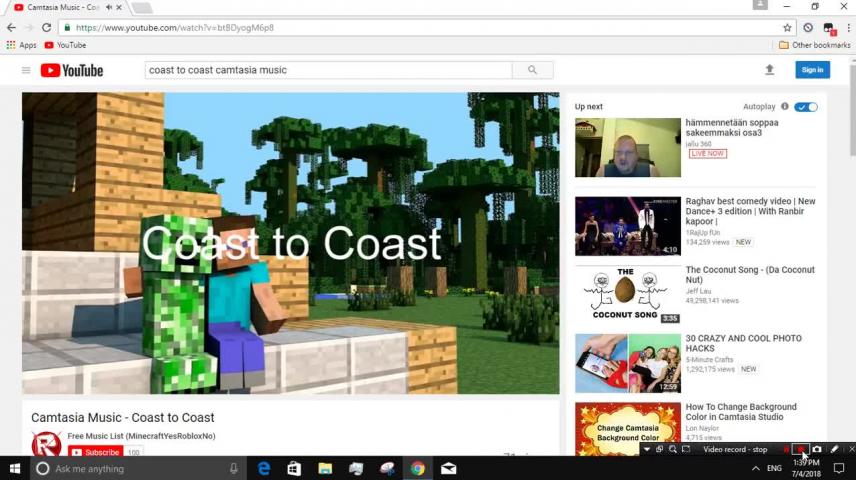Click the Autoplay info icon

(784, 106)
